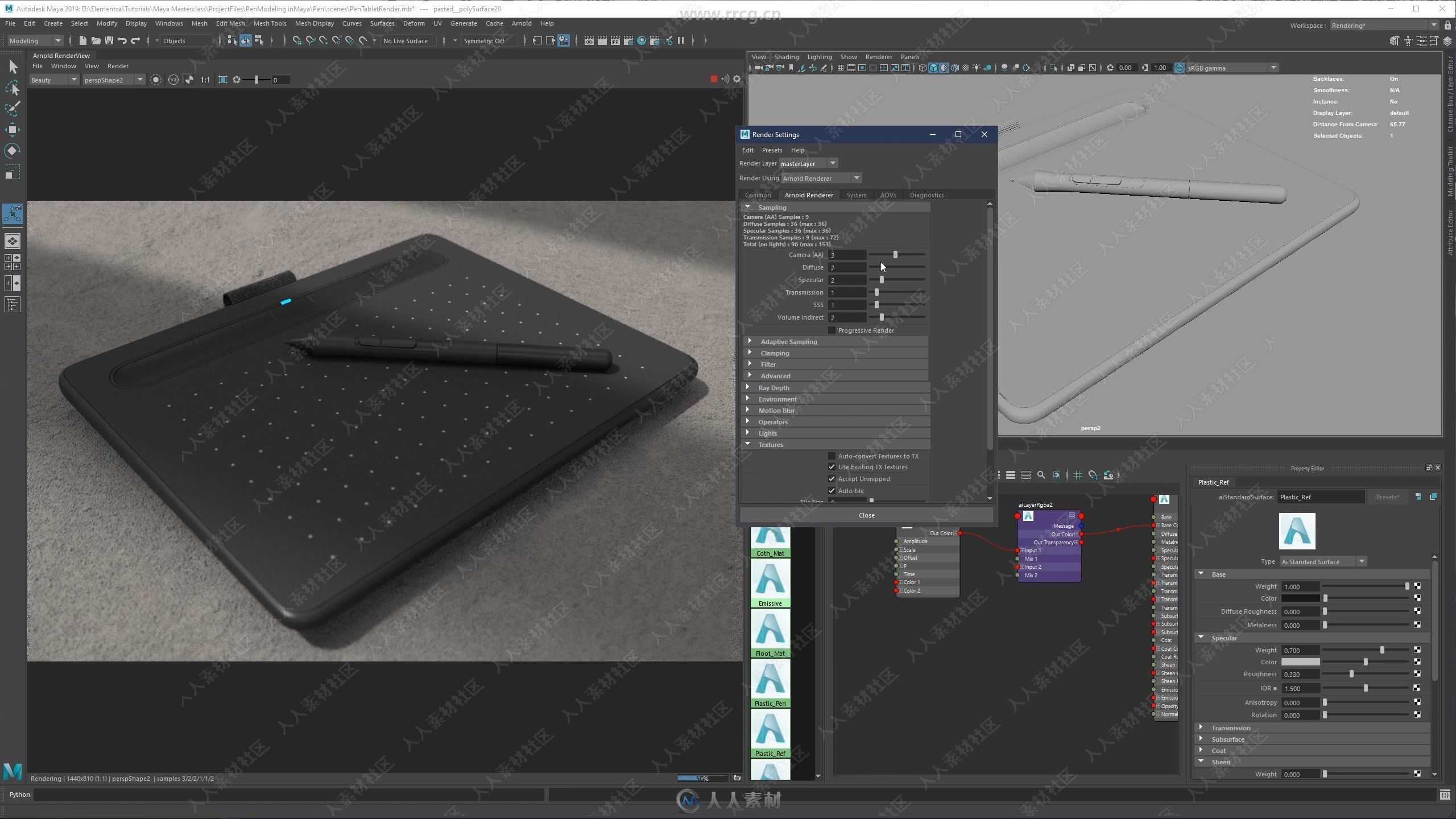This screenshot has height=819, width=1456.
Task: Open the Workspace Rendering dropdown
Action: (x=1384, y=26)
